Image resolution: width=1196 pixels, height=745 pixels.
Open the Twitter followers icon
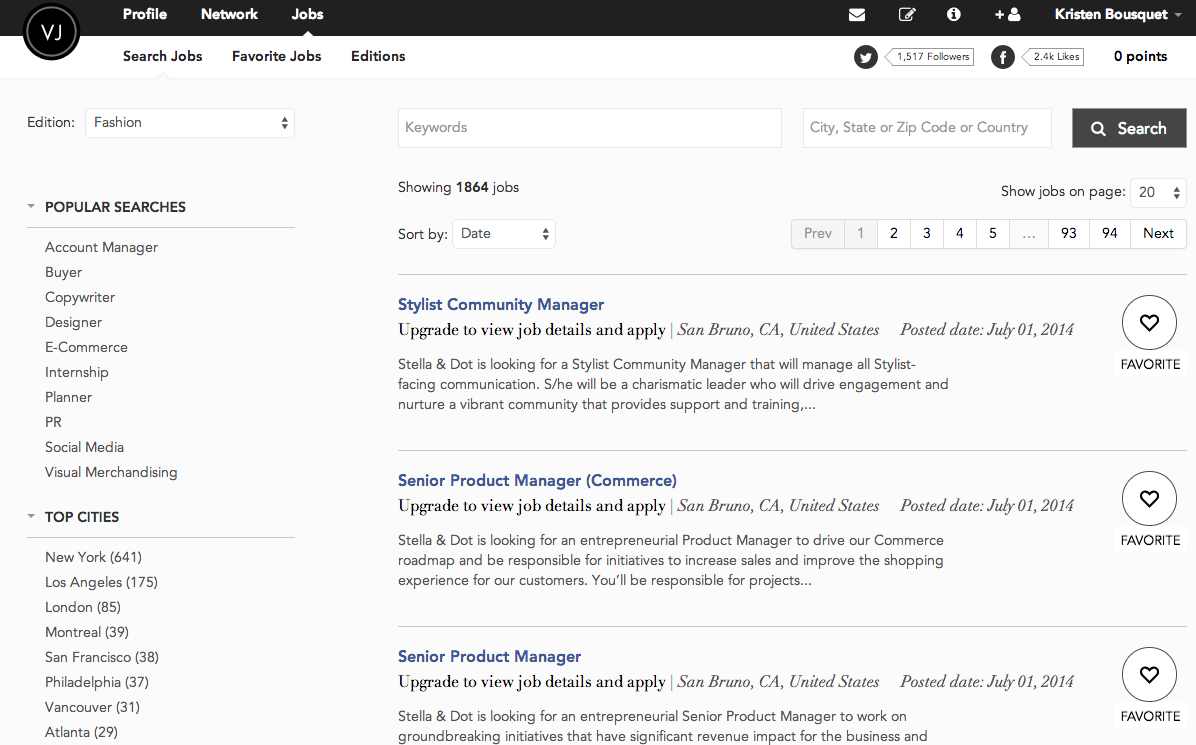point(866,57)
